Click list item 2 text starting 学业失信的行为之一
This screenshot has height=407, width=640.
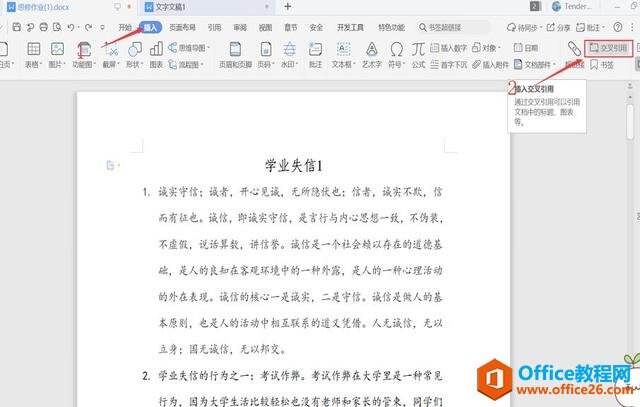(x=300, y=376)
